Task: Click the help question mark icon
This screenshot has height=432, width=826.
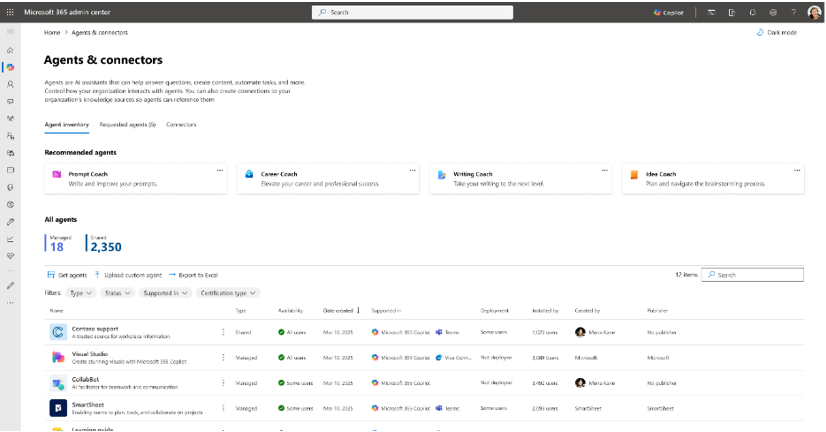Action: pos(792,12)
